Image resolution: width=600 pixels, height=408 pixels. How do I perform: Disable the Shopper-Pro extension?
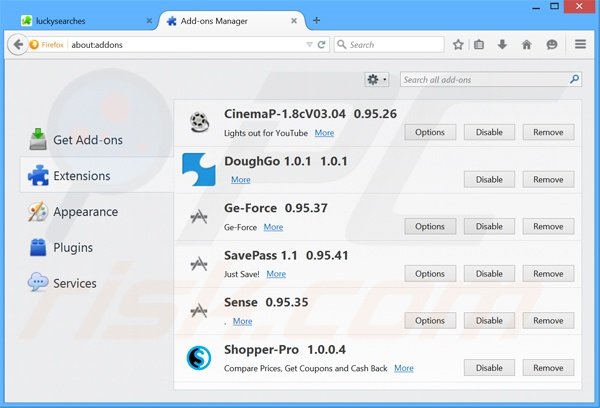pyautogui.click(x=489, y=368)
